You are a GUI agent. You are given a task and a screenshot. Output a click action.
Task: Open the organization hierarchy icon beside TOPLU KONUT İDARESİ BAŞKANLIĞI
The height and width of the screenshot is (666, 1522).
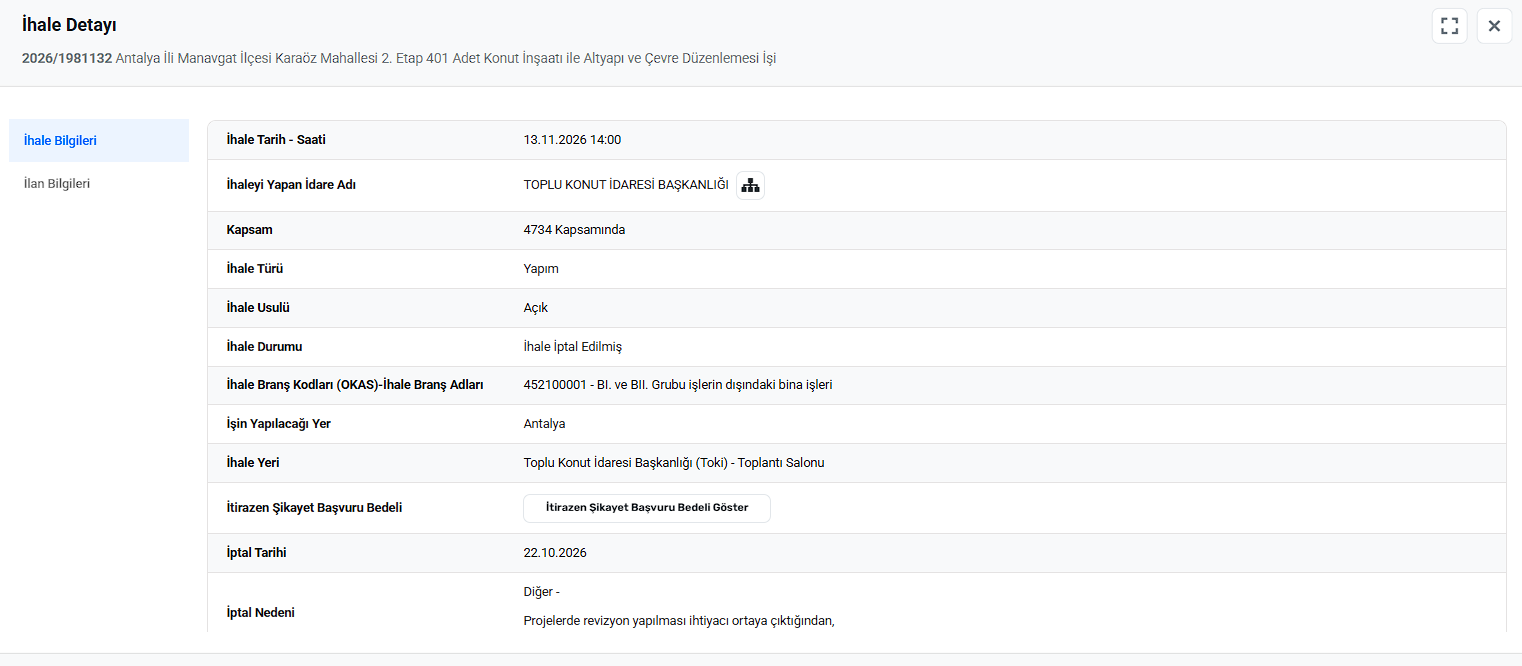(750, 185)
